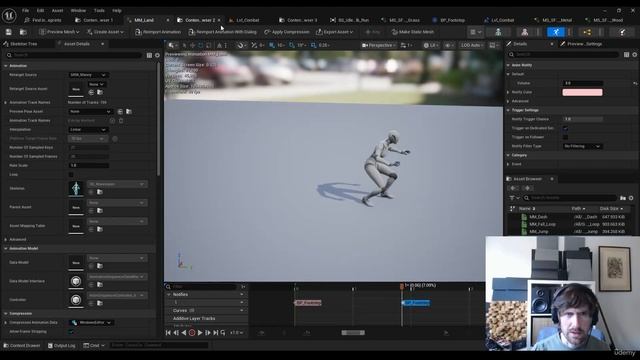The image size is (640, 360).
Task: Open the Animation Blueprint mode icon
Action: tap(587, 32)
